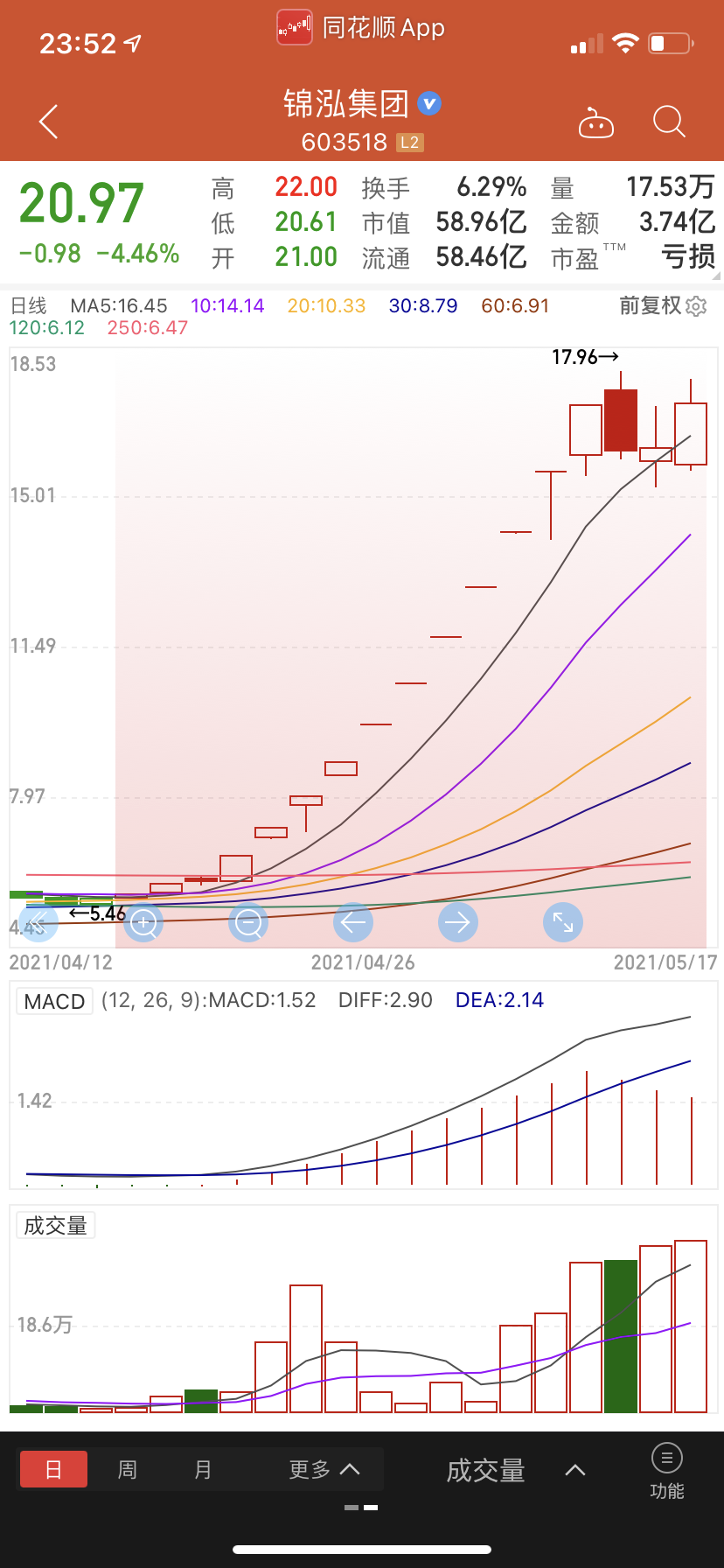Switch to 月 monthly period tab
724x1568 pixels.
203,1469
